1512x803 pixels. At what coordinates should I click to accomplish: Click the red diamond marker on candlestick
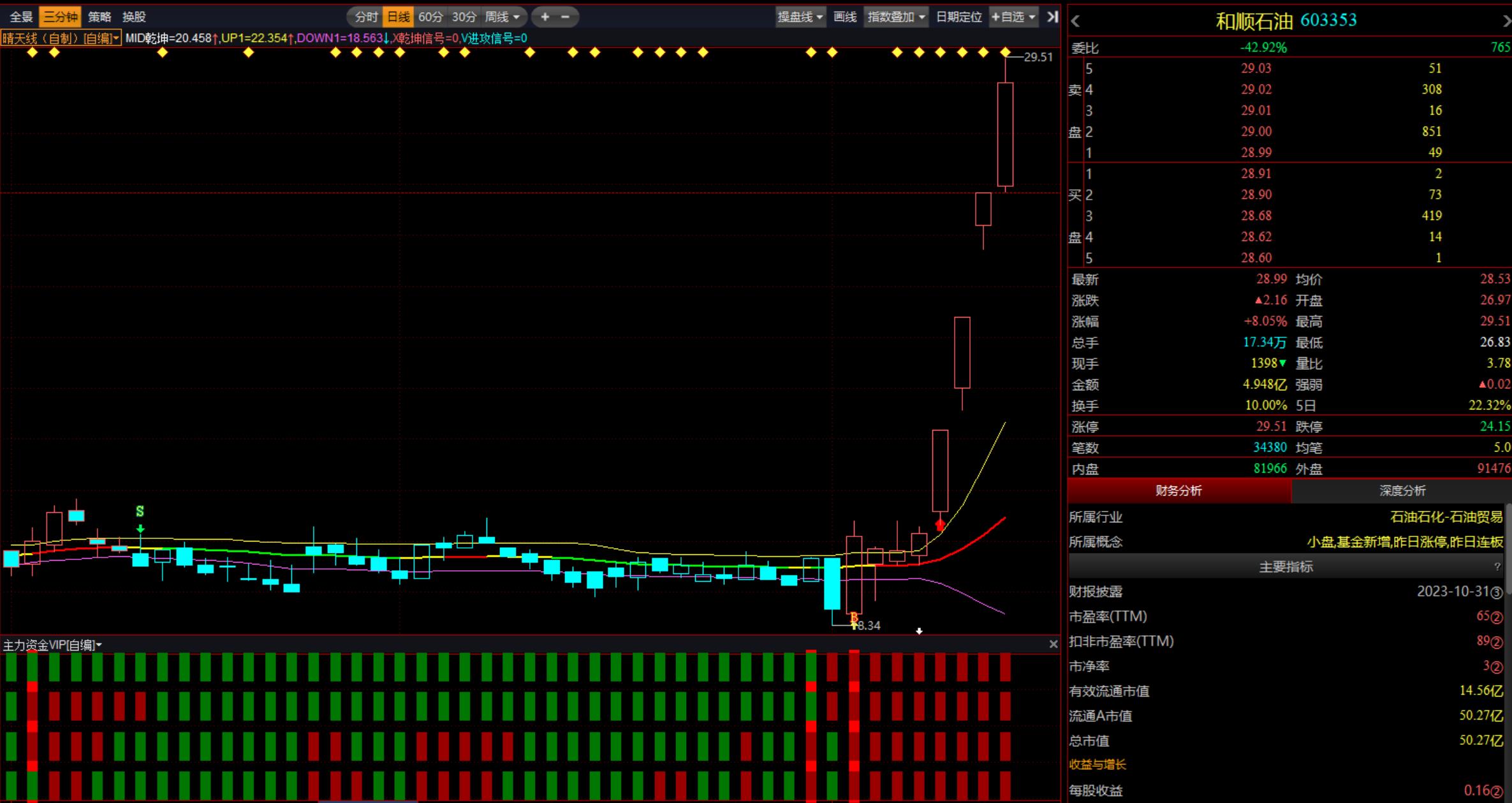coord(940,525)
